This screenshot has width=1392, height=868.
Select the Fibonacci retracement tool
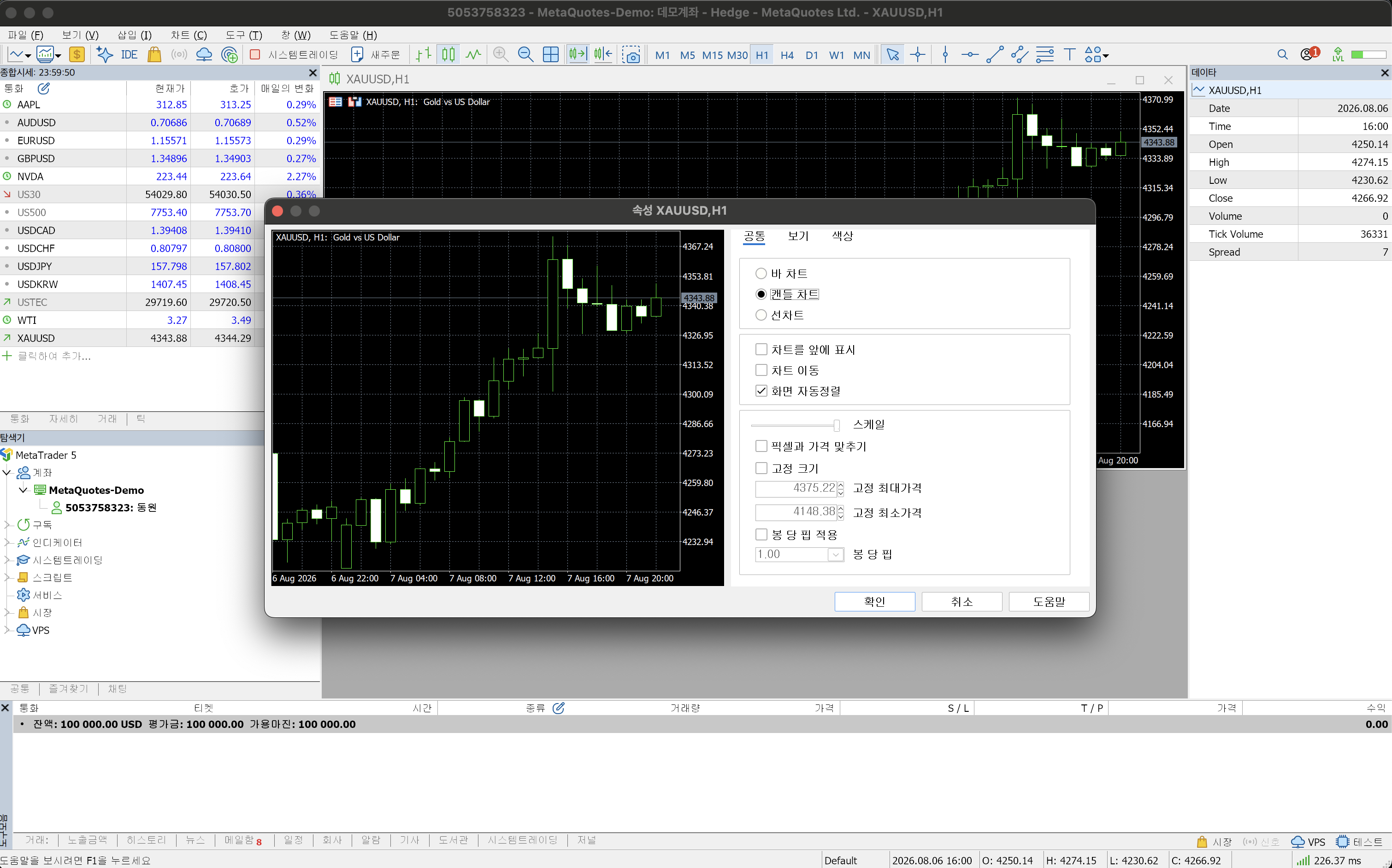pos(1044,54)
